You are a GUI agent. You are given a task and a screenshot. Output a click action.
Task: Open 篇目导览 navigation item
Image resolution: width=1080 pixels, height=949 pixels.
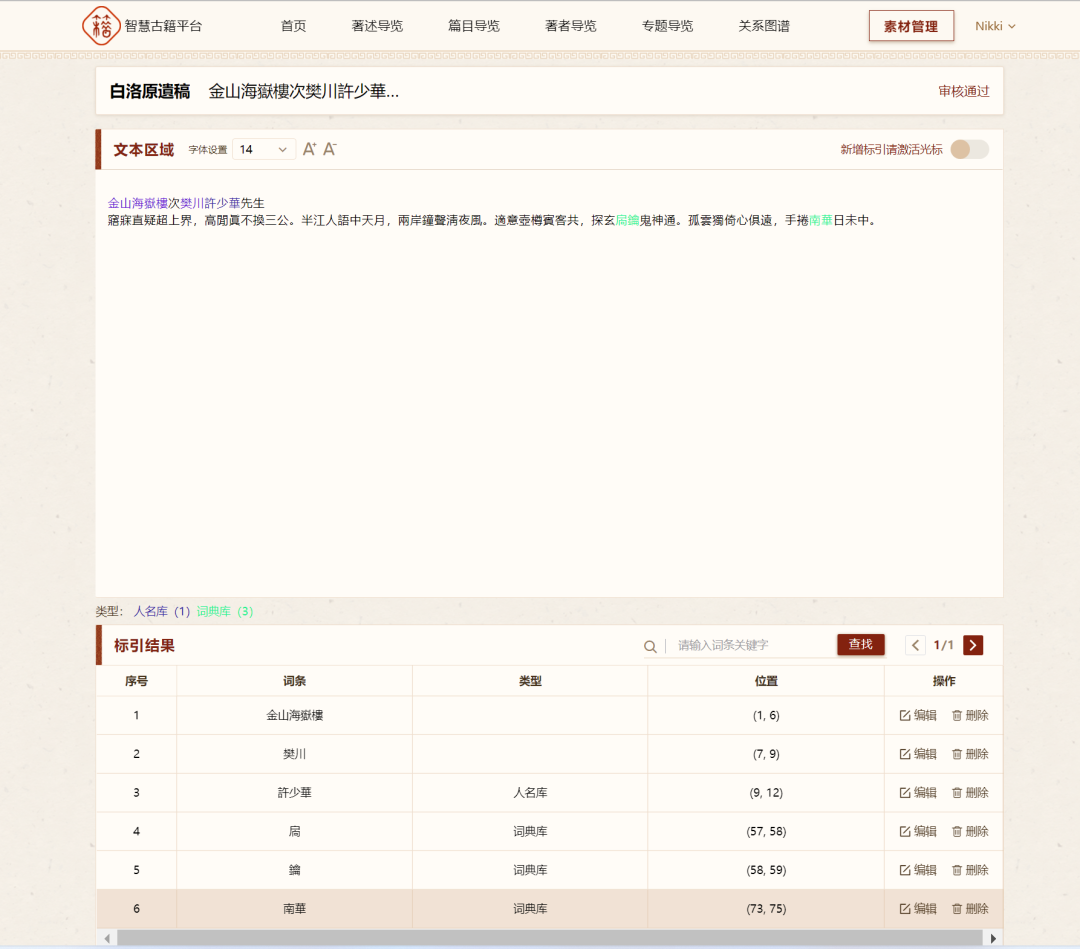click(x=474, y=26)
